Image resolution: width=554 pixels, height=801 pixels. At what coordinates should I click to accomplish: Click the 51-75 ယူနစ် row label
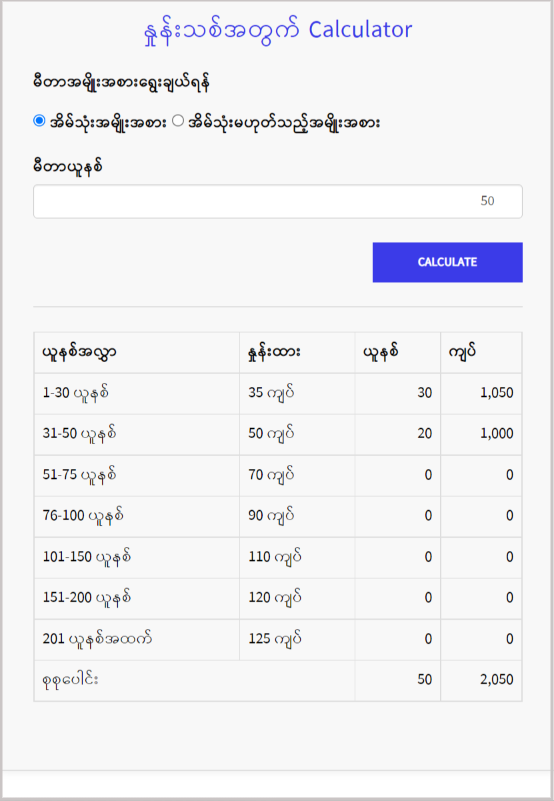point(79,475)
